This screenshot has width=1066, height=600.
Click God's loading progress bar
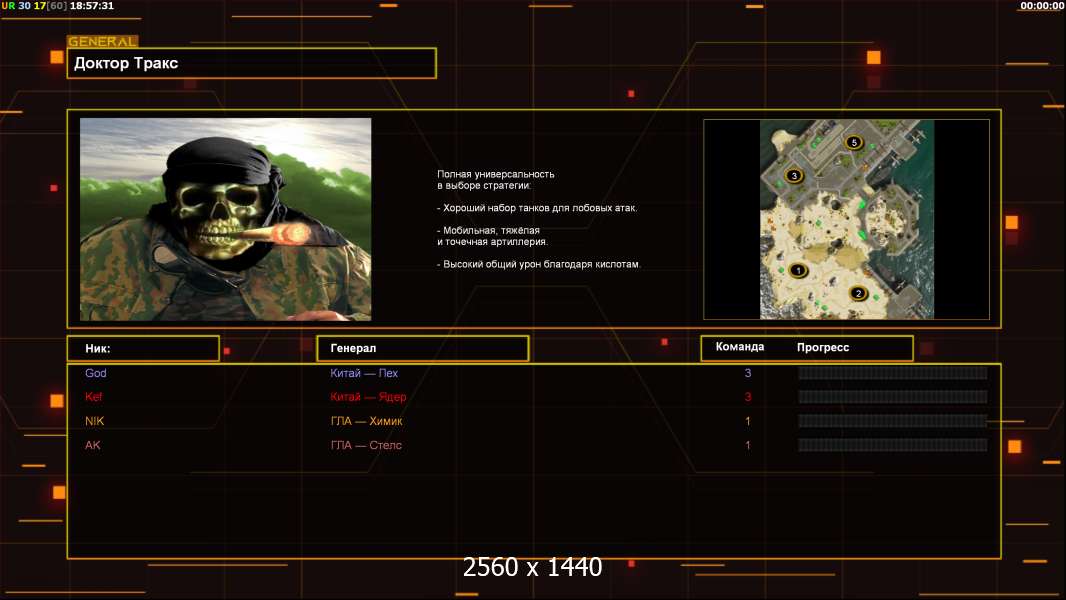[892, 373]
